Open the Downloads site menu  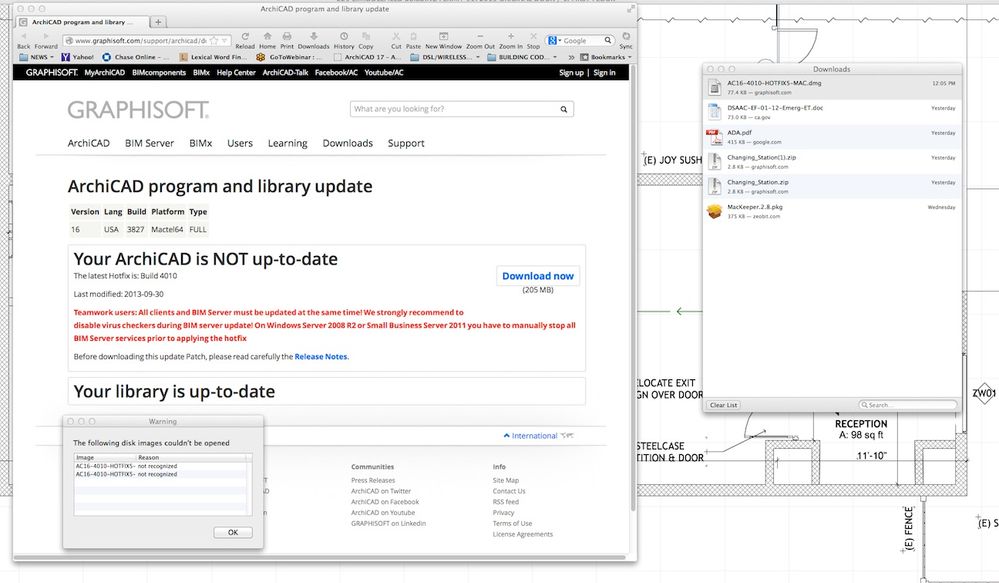click(347, 143)
